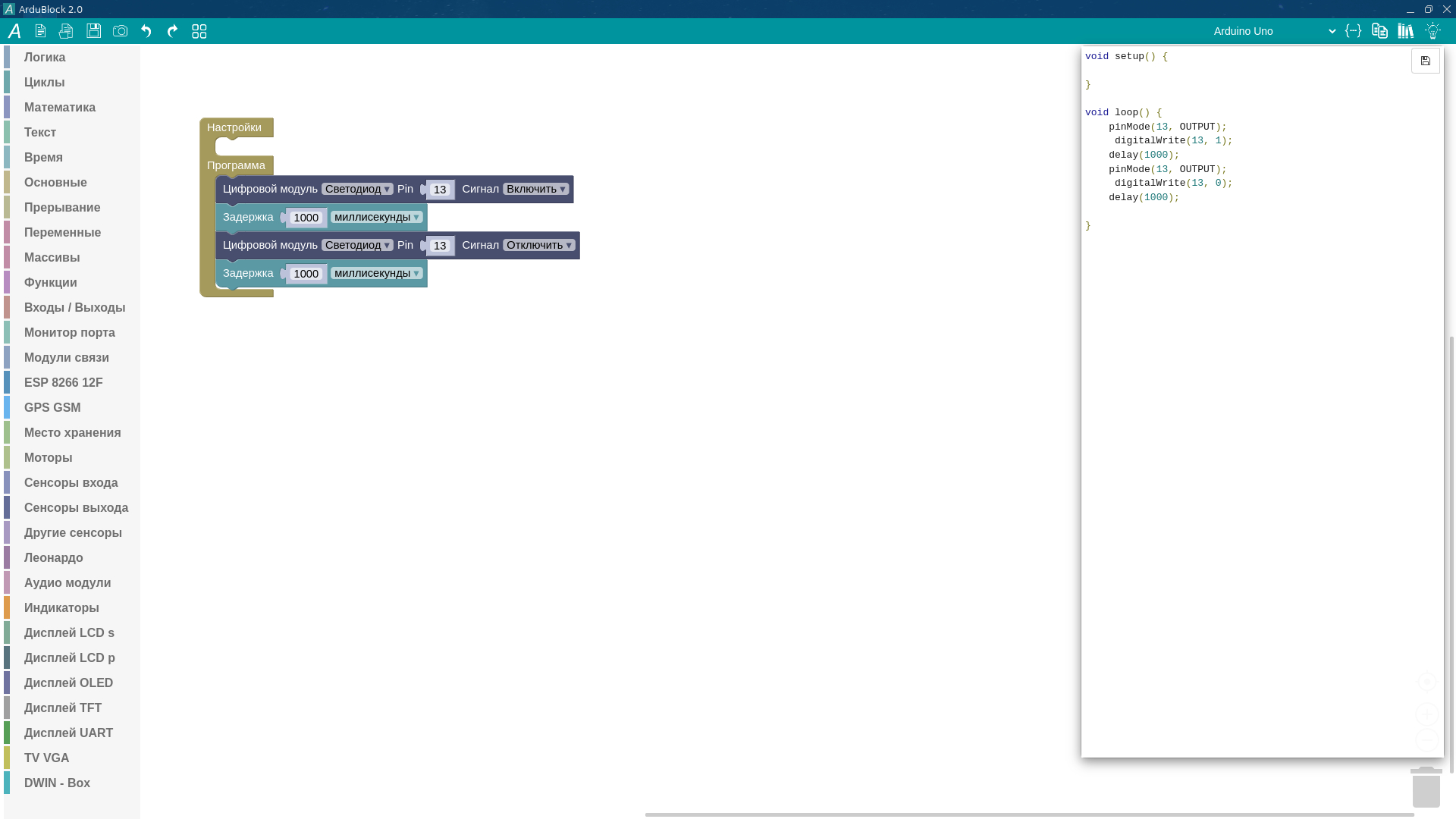Click the ArduBlock 'A' logo icon
The width and height of the screenshot is (1456, 819).
14,31
